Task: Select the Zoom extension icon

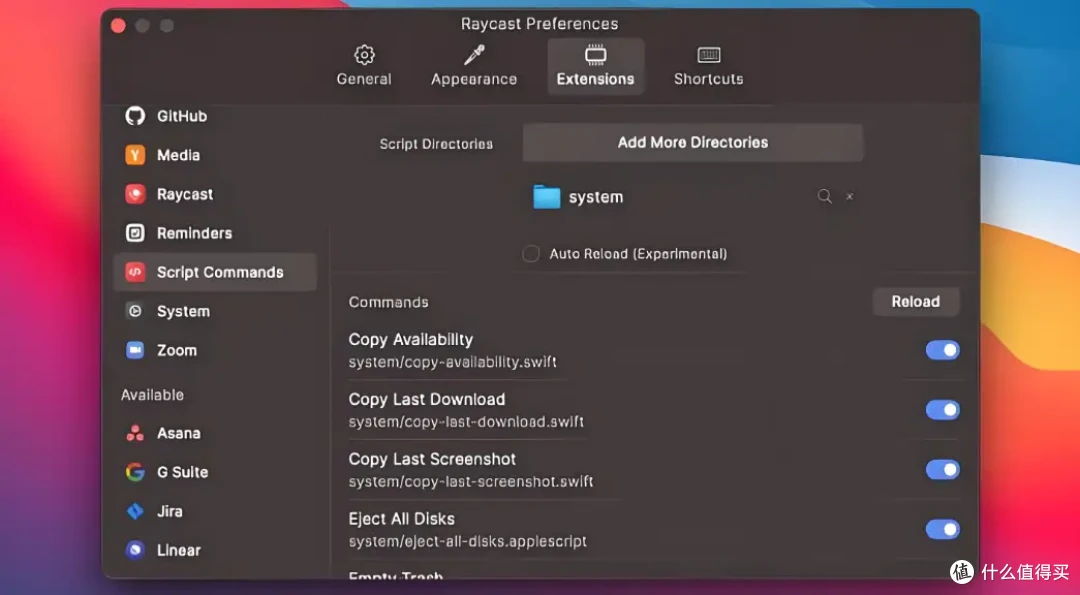Action: [x=135, y=350]
